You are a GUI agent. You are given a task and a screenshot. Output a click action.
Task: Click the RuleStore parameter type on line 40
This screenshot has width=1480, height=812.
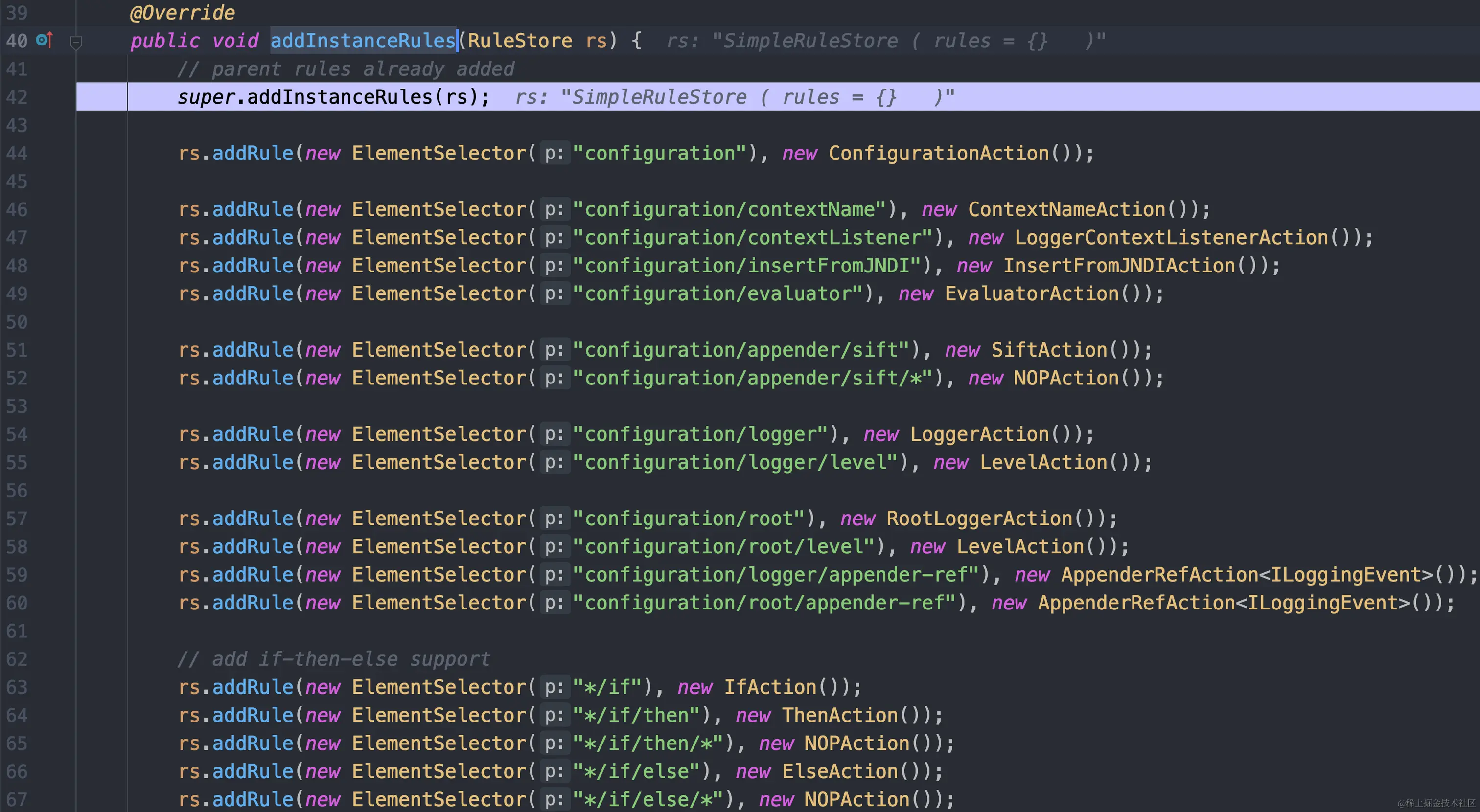(520, 41)
